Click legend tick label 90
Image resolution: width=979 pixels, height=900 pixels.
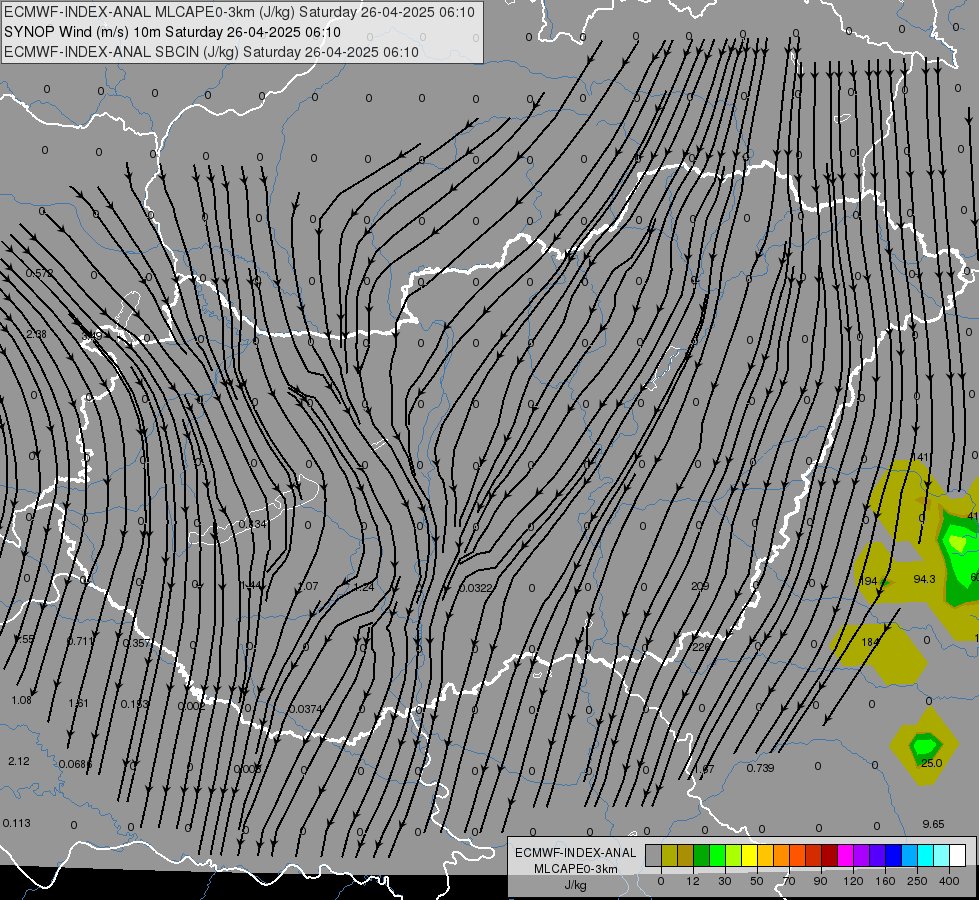820,881
